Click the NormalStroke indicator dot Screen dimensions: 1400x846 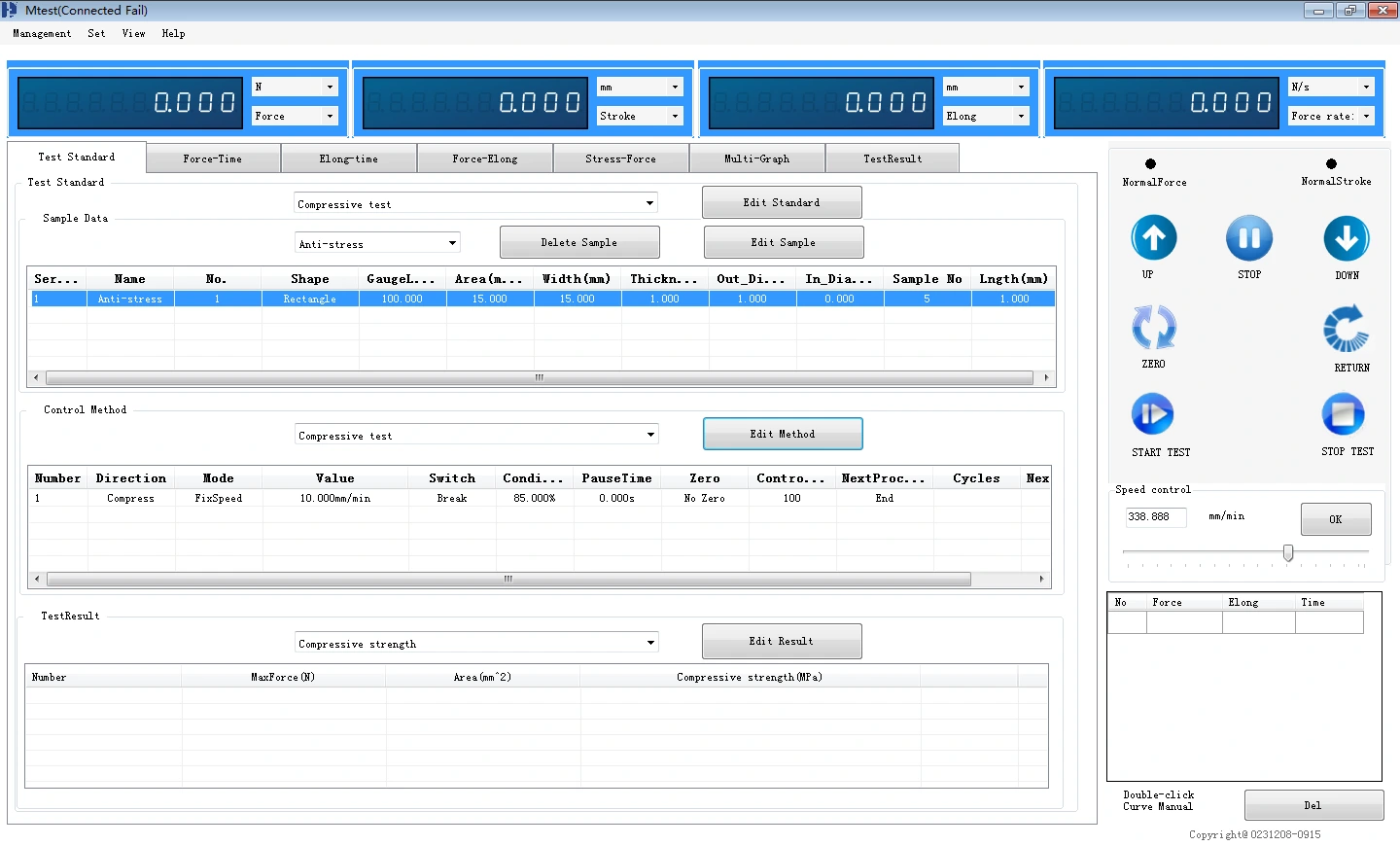pyautogui.click(x=1331, y=163)
